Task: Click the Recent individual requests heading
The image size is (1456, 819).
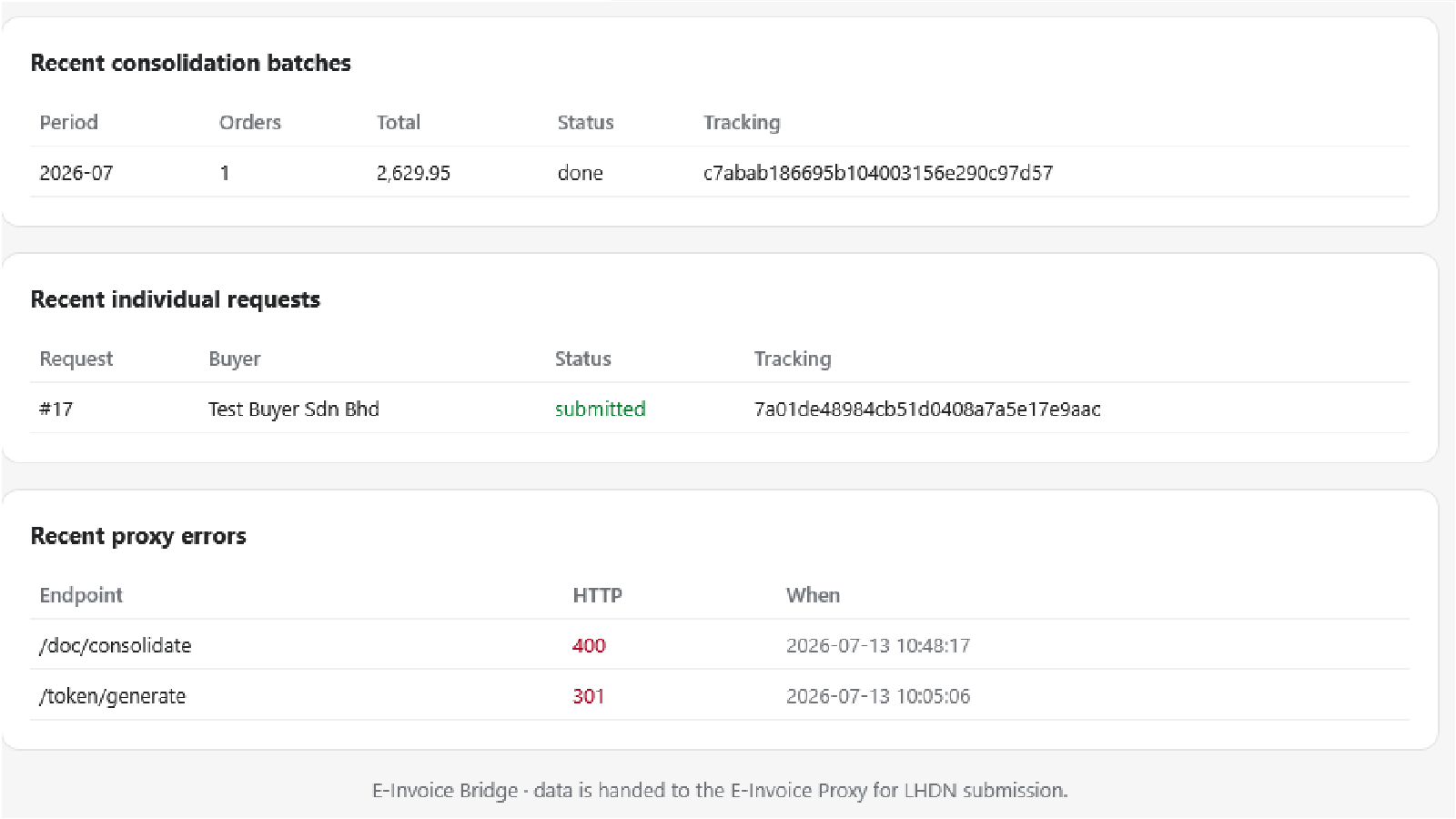Action: tap(176, 299)
